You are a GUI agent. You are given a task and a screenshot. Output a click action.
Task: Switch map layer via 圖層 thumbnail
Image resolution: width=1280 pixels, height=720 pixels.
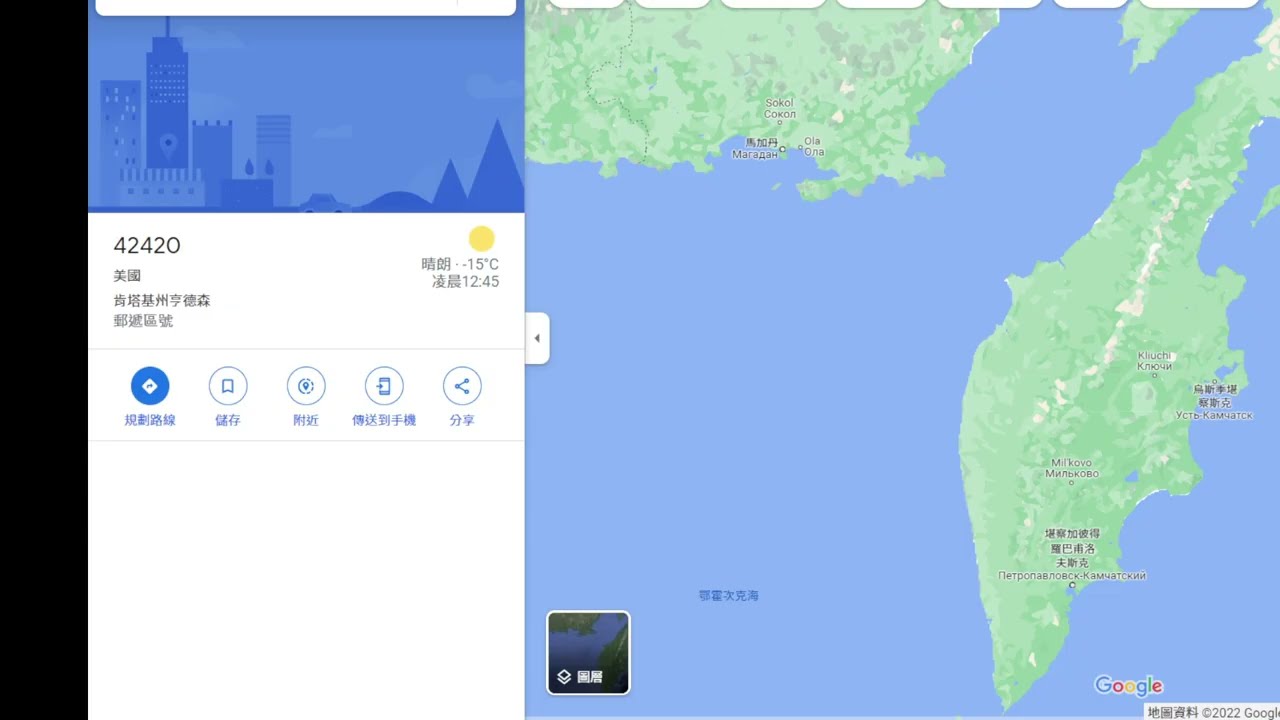(x=588, y=652)
